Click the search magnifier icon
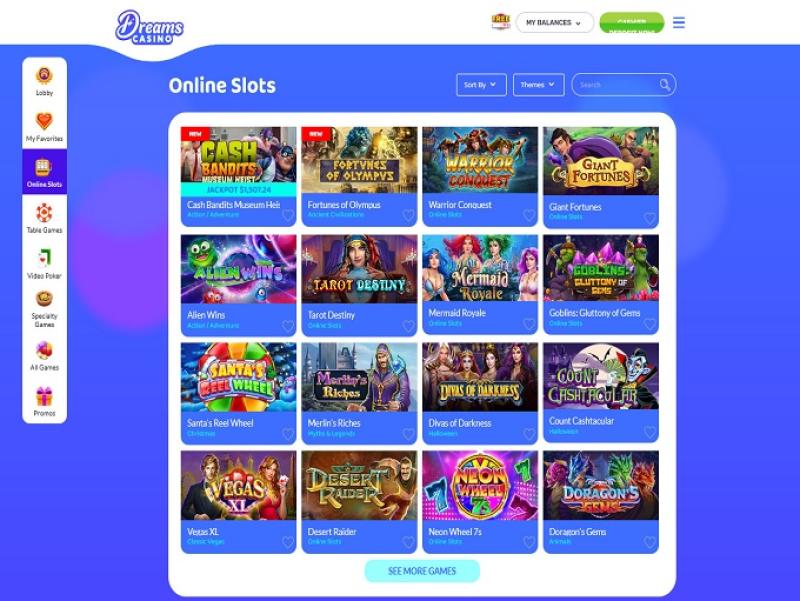The image size is (800, 601). click(665, 85)
